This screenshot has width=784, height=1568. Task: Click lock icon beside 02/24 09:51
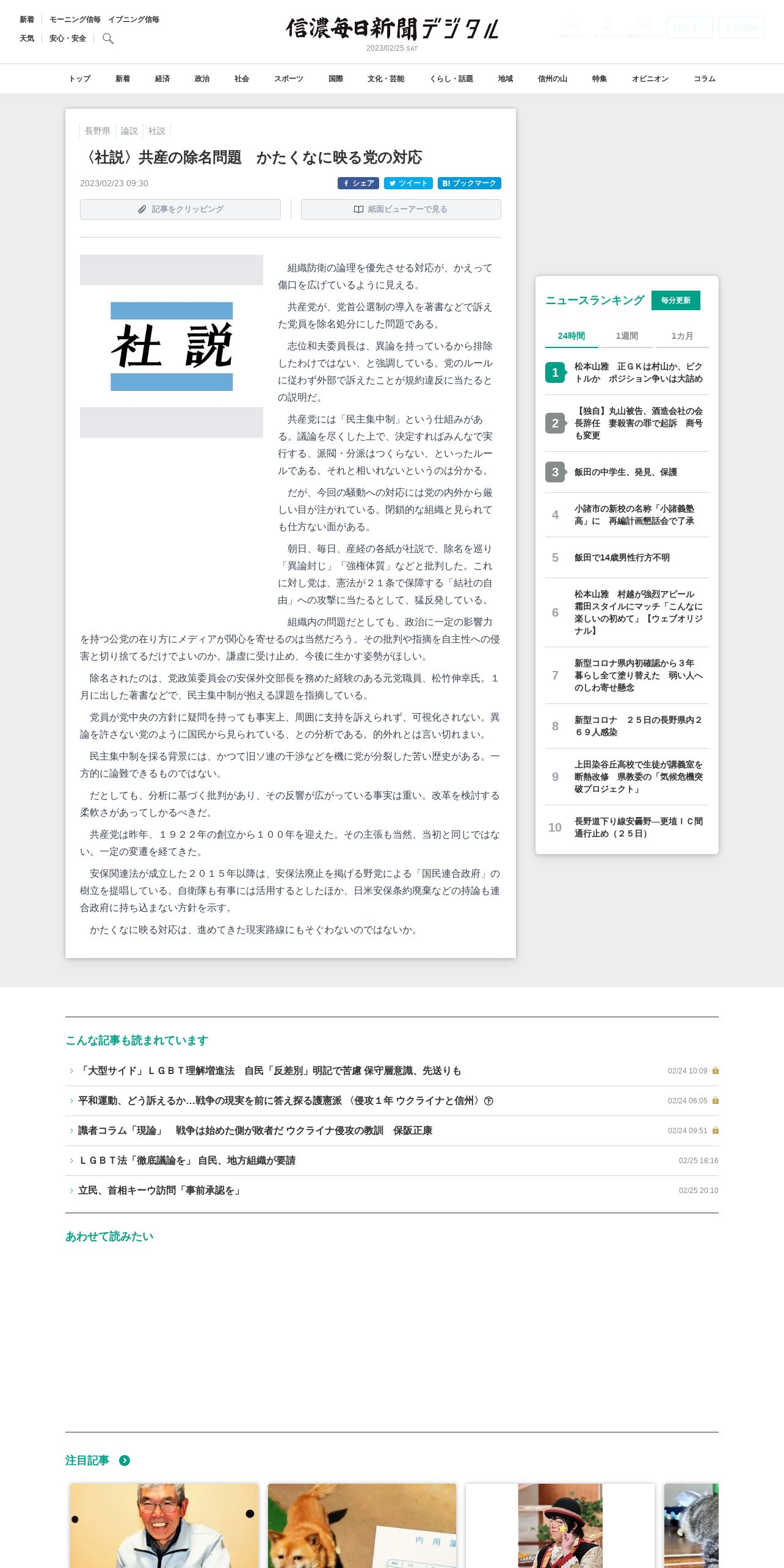(x=716, y=1130)
